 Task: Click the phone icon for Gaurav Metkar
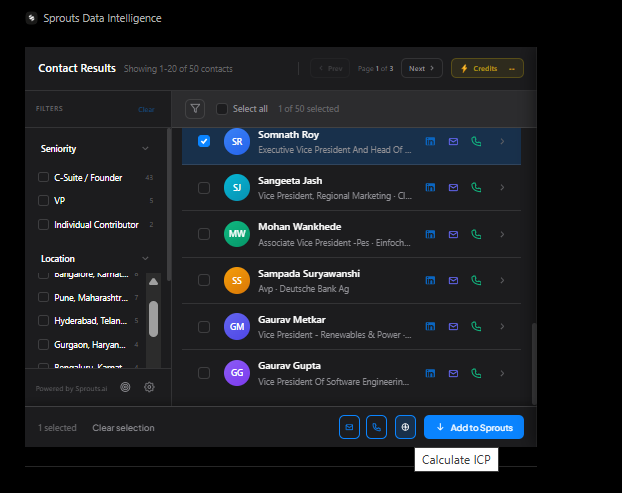tap(476, 326)
